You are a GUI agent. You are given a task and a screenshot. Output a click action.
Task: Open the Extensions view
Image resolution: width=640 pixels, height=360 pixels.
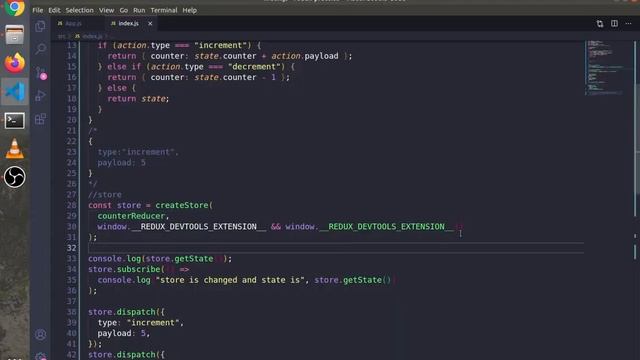(40, 119)
